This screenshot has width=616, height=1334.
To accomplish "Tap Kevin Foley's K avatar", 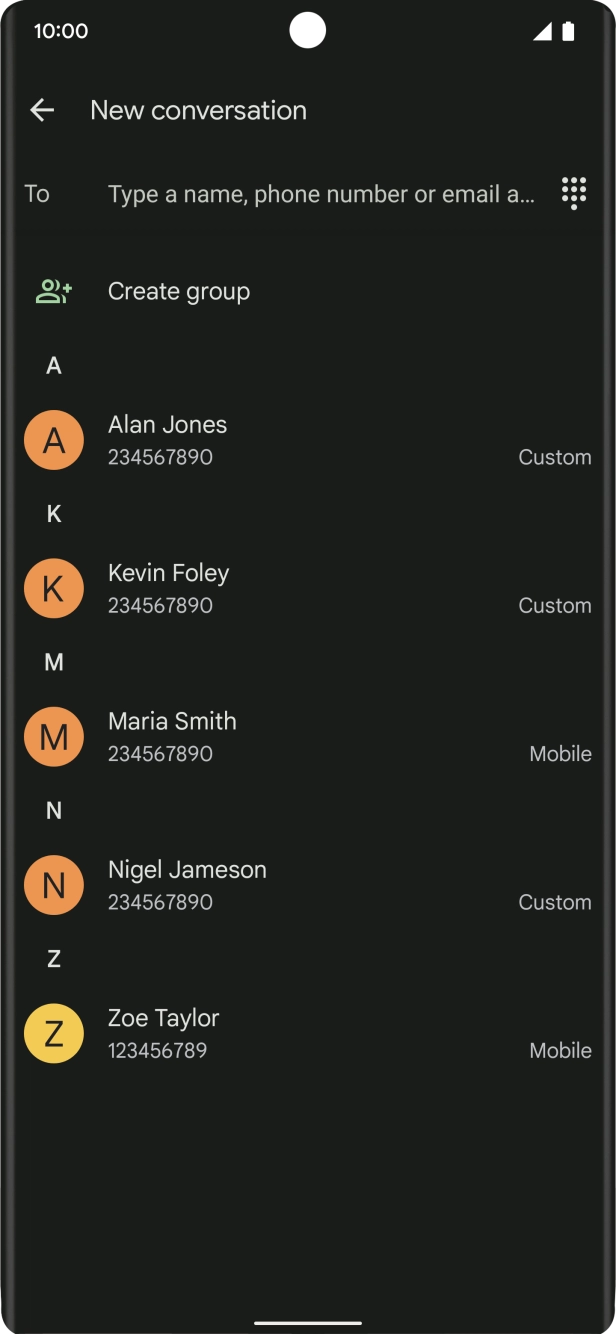I will 54,588.
